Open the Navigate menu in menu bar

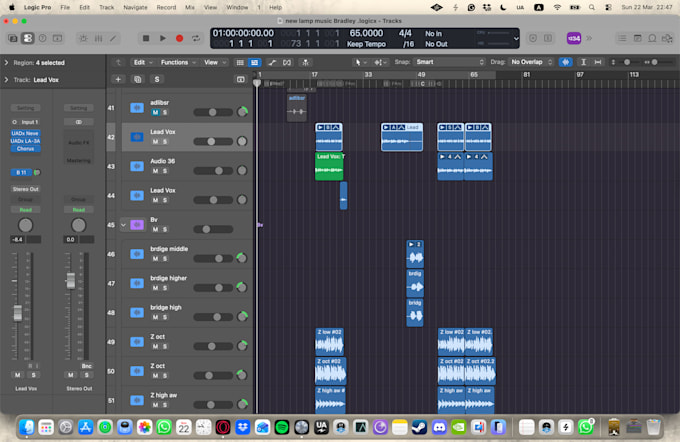[135, 7]
